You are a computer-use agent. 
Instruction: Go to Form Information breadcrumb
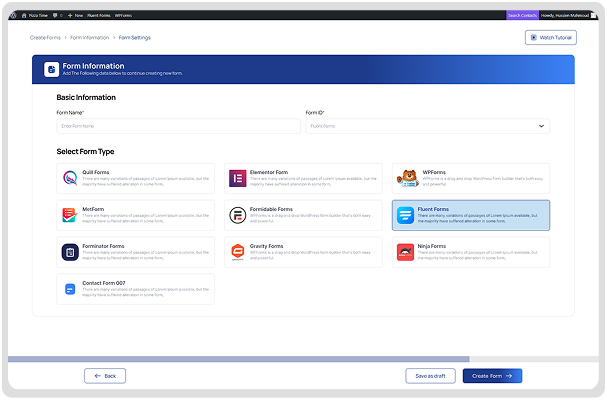tap(89, 38)
